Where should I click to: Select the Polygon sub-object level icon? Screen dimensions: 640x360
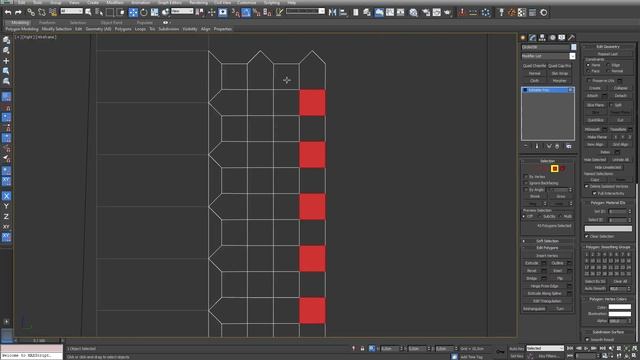coord(554,169)
